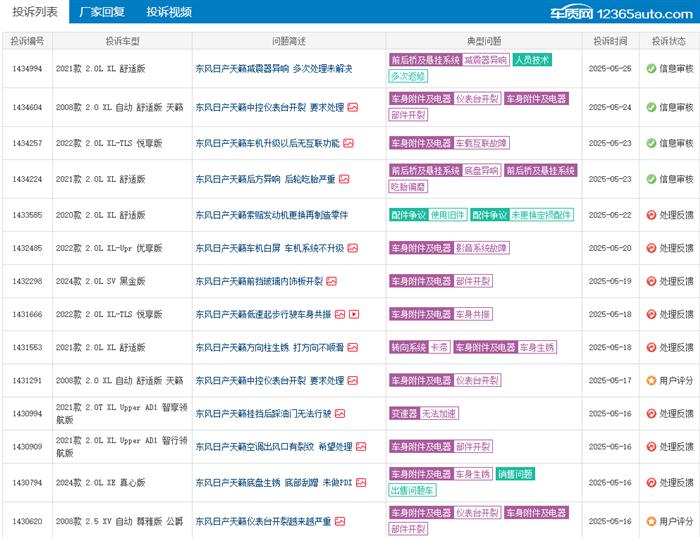The width and height of the screenshot is (700, 538).
Task: Click image icon beside 前挡玻璃内饰板开裂
Action: pyautogui.click(x=331, y=281)
